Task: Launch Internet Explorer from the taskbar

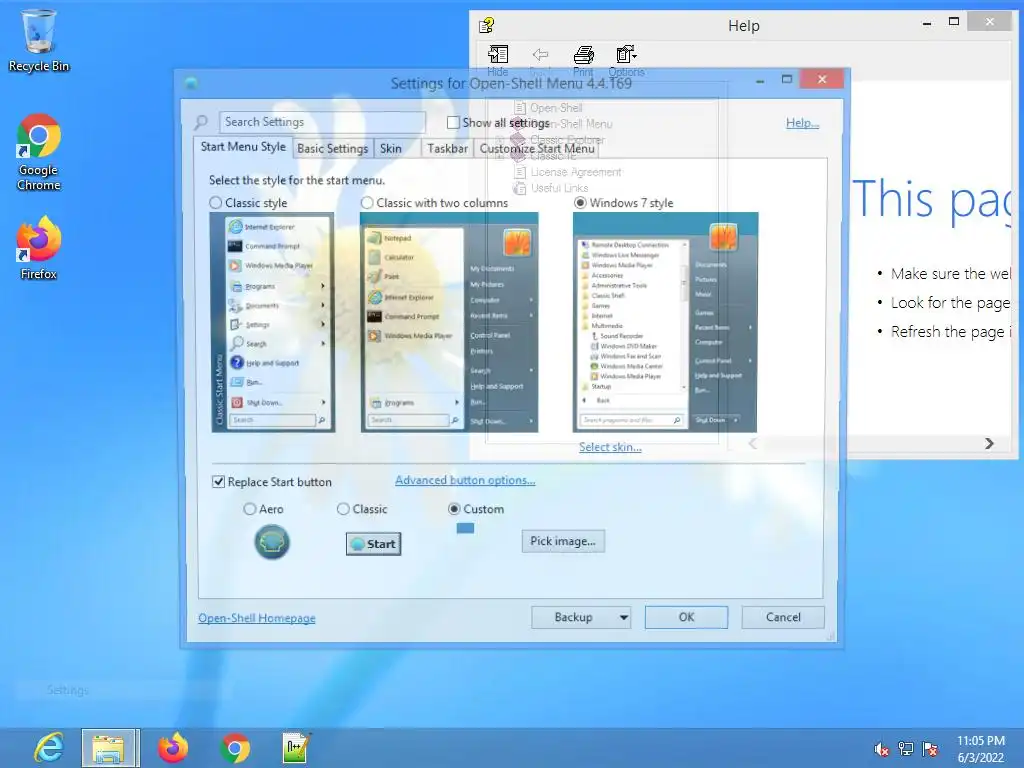Action: pos(49,748)
